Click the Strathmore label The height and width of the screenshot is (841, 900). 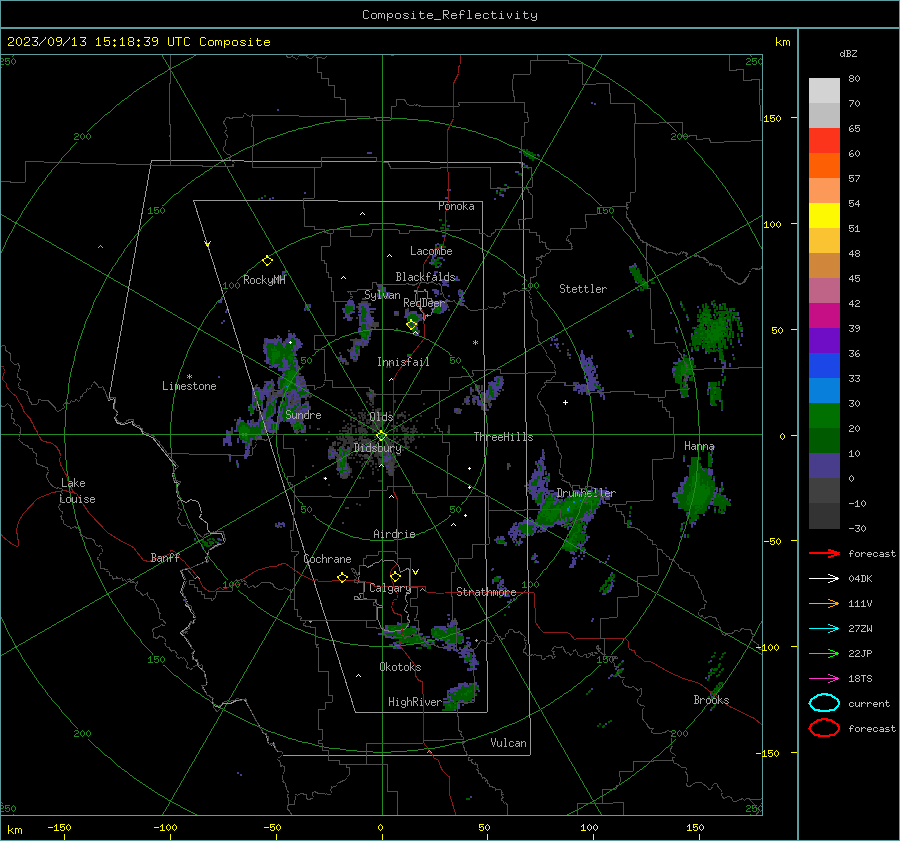coord(486,592)
